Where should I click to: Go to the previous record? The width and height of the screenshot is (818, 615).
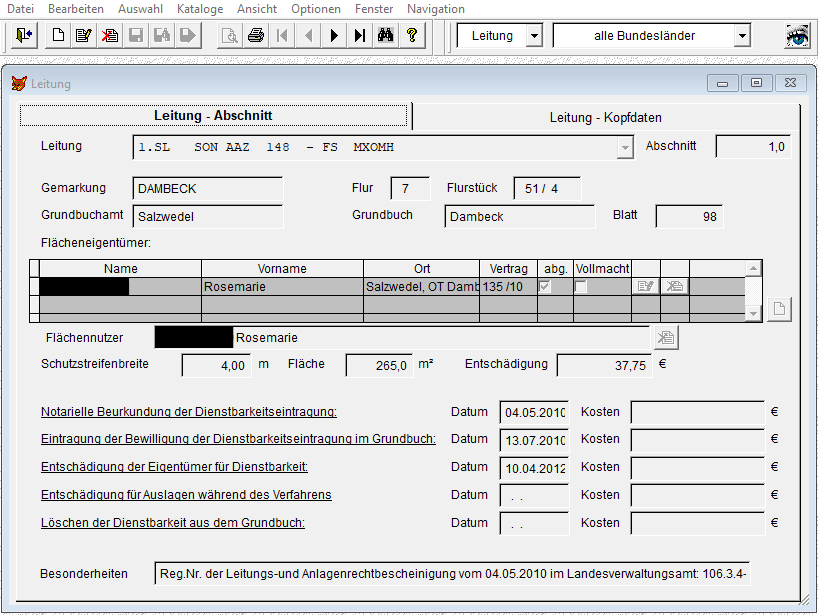tap(308, 35)
